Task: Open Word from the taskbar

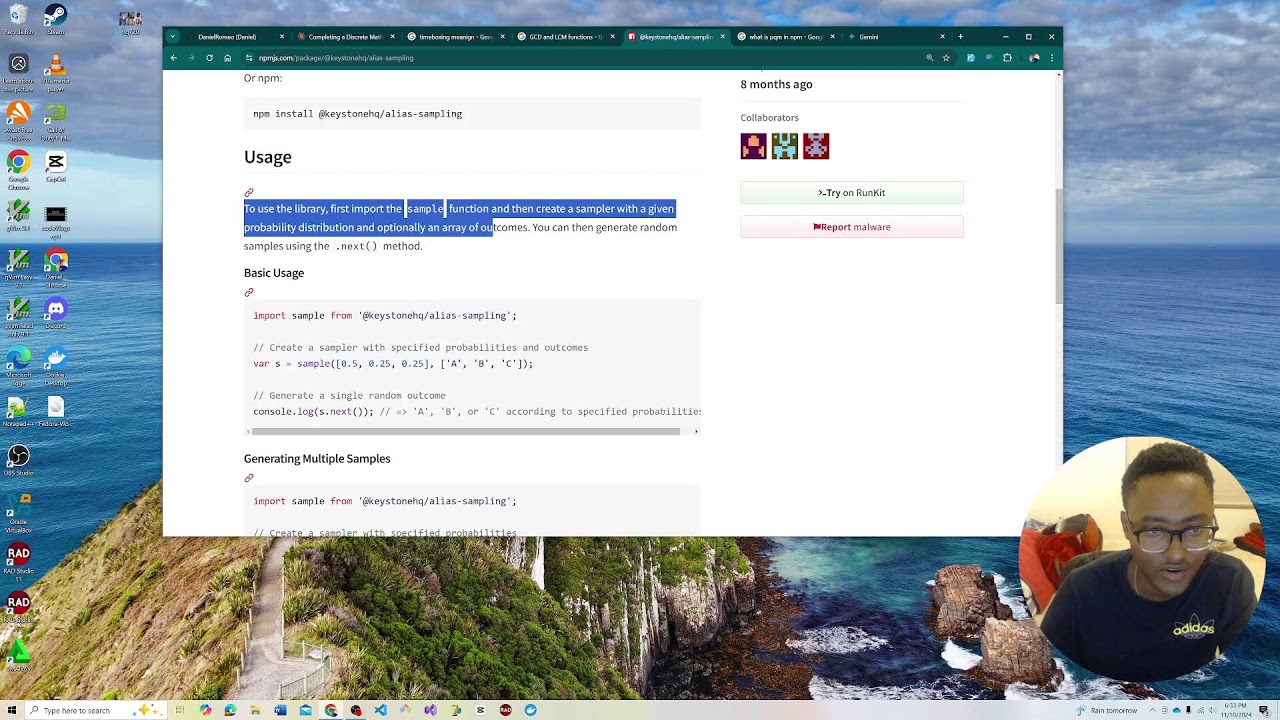Action: [x=281, y=710]
